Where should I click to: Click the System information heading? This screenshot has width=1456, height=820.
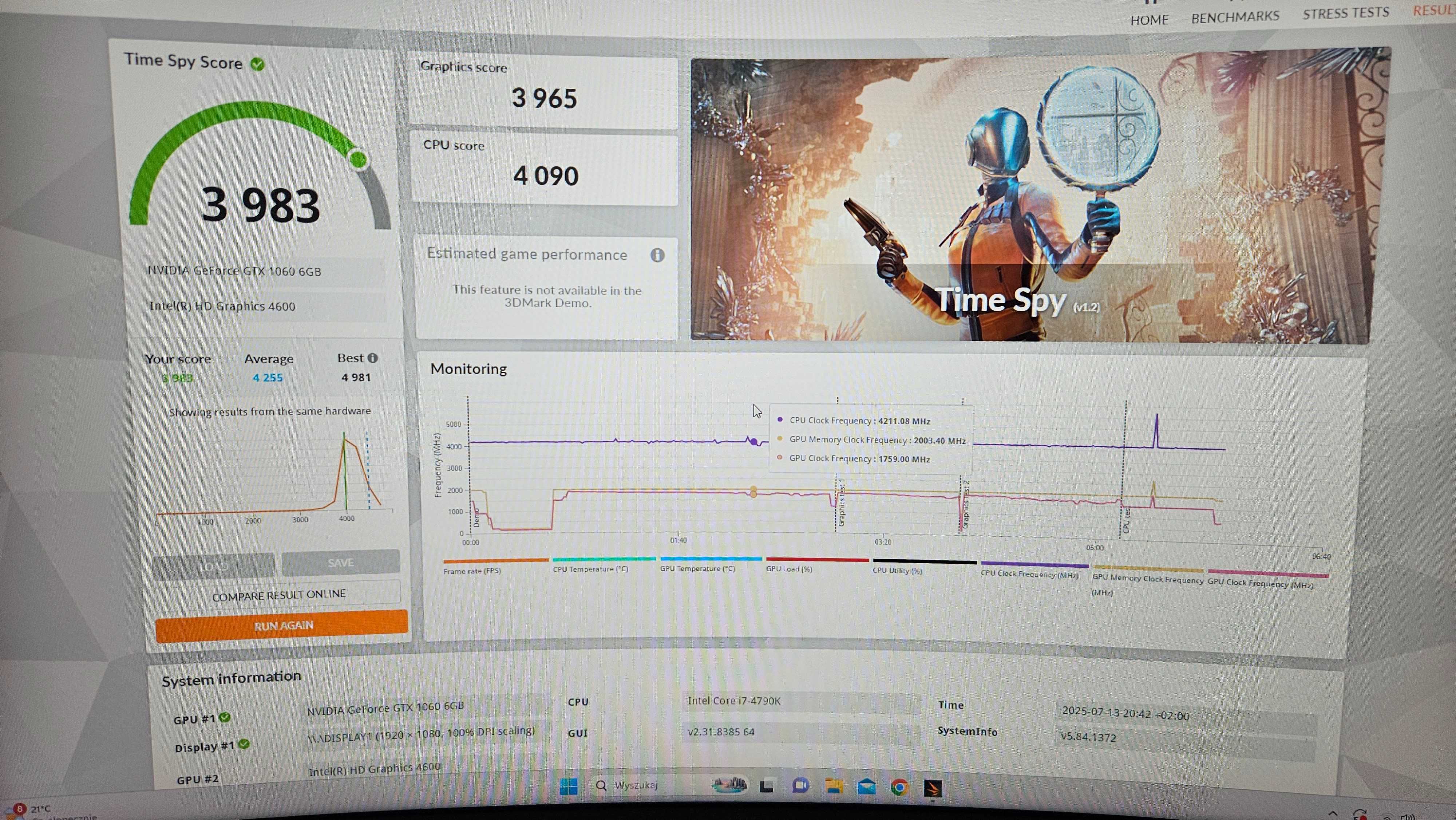[231, 678]
